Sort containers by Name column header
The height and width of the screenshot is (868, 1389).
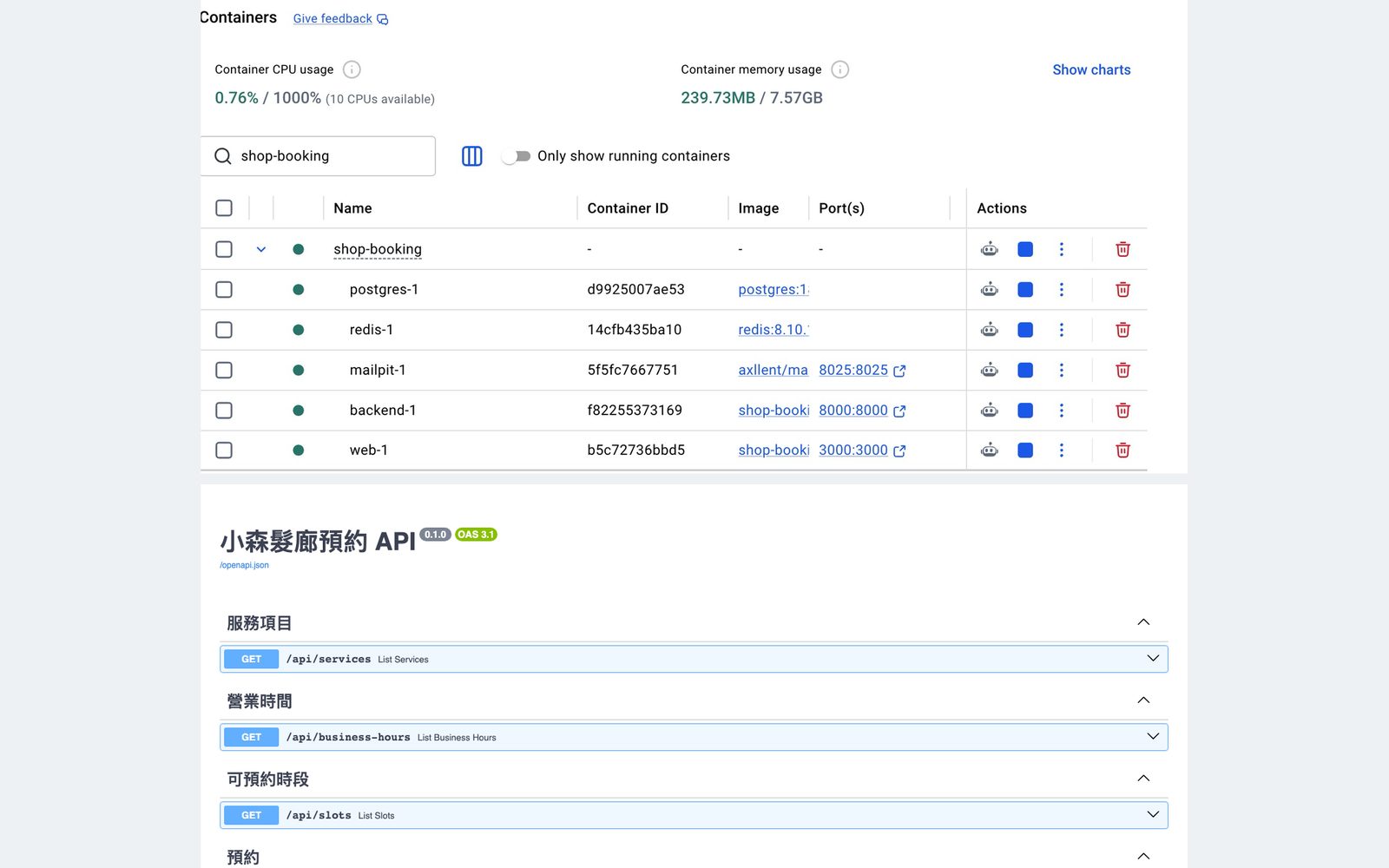[352, 208]
